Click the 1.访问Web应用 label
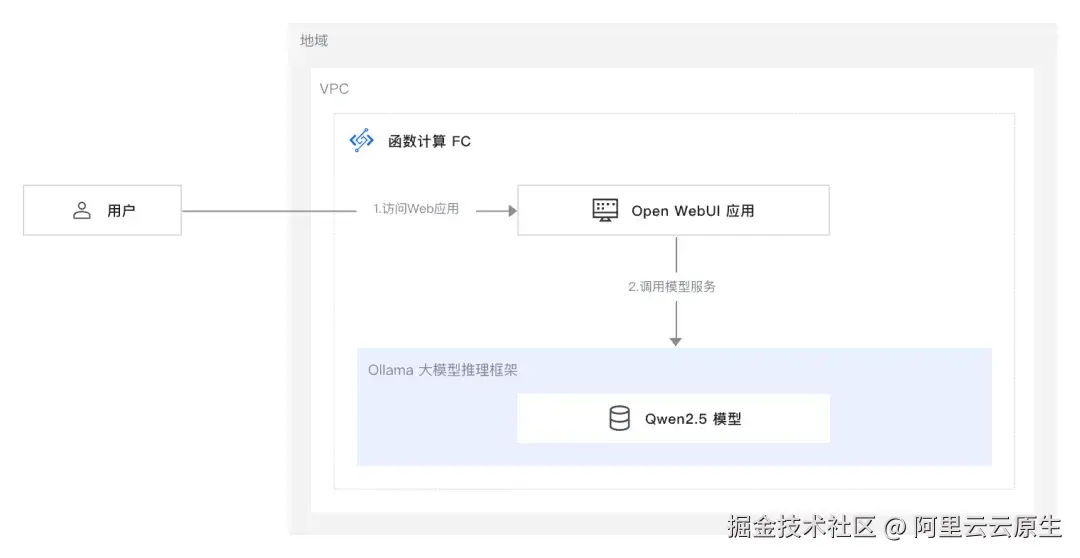 416,209
